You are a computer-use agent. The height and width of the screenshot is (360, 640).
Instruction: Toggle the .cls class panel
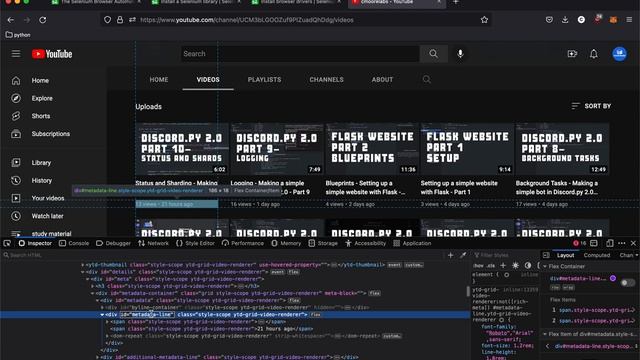pos(491,266)
